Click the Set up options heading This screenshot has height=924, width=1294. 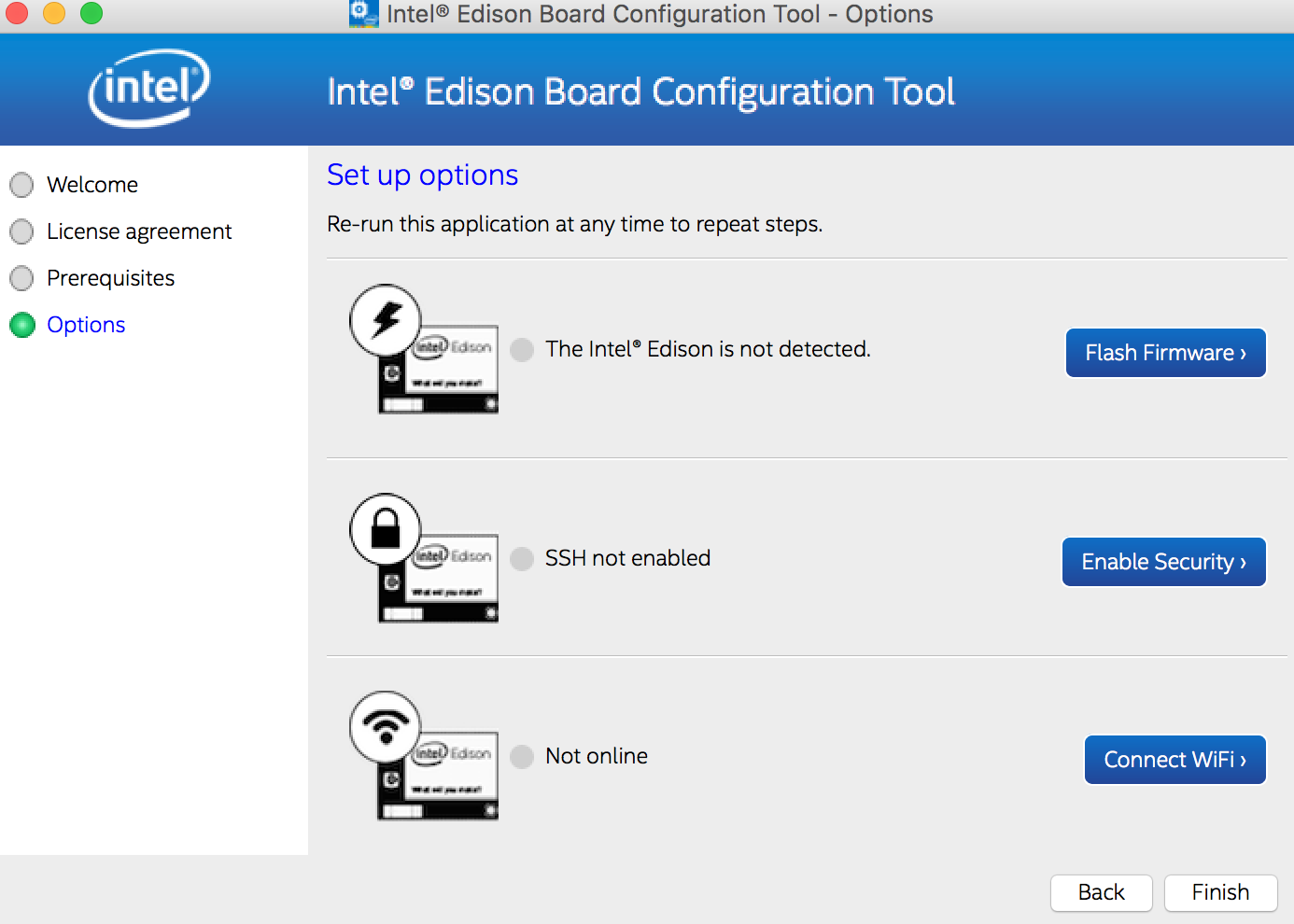422,175
